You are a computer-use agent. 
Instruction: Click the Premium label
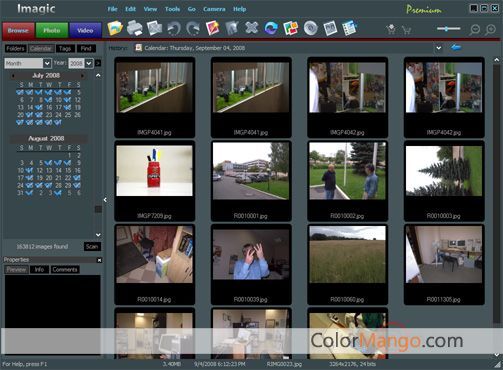[424, 9]
